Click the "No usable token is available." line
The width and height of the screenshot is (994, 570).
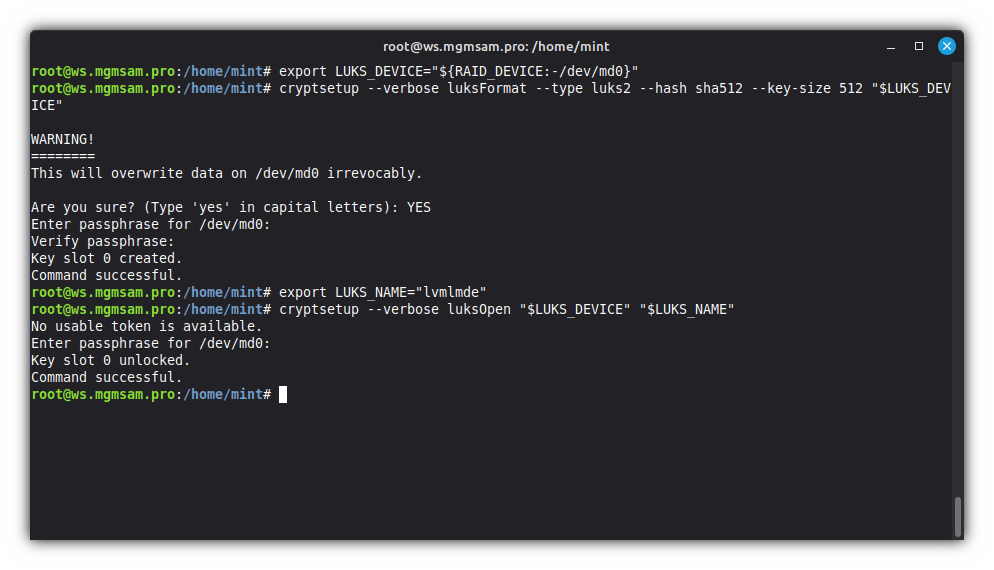[x=147, y=326]
